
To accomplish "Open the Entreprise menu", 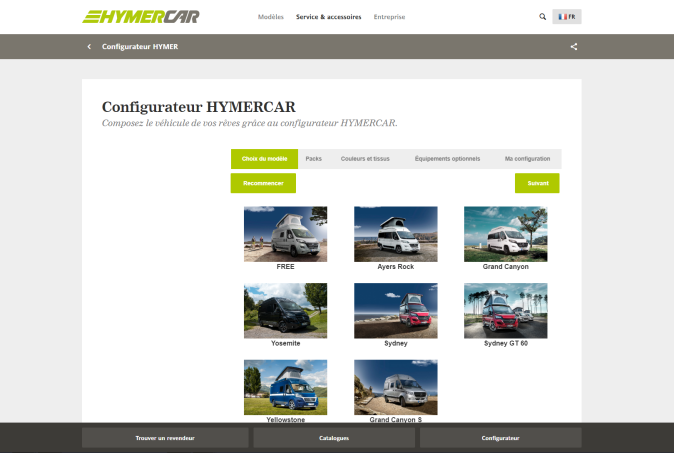I will click(389, 17).
